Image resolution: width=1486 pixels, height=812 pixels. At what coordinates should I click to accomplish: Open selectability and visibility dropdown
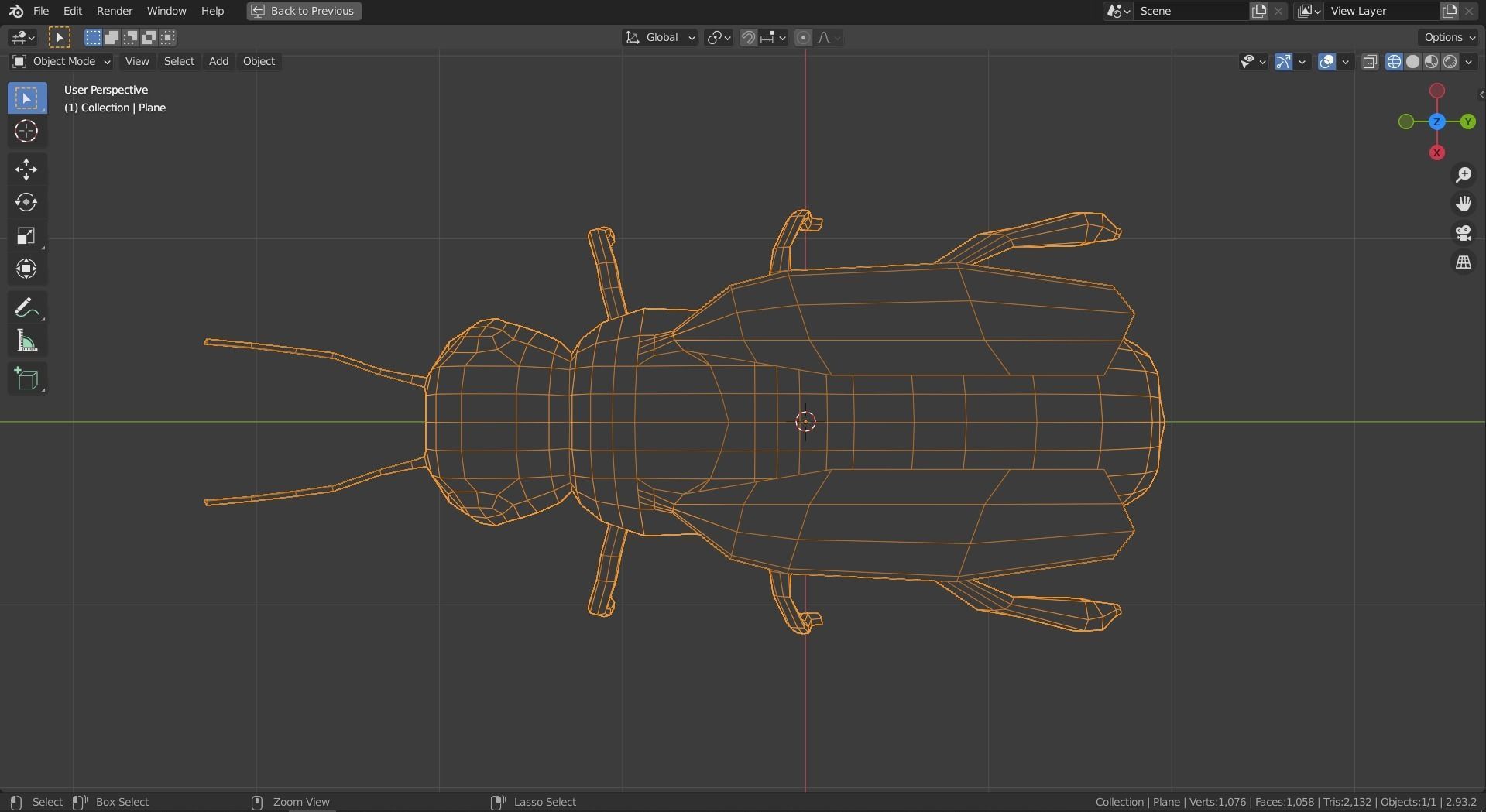(1253, 62)
